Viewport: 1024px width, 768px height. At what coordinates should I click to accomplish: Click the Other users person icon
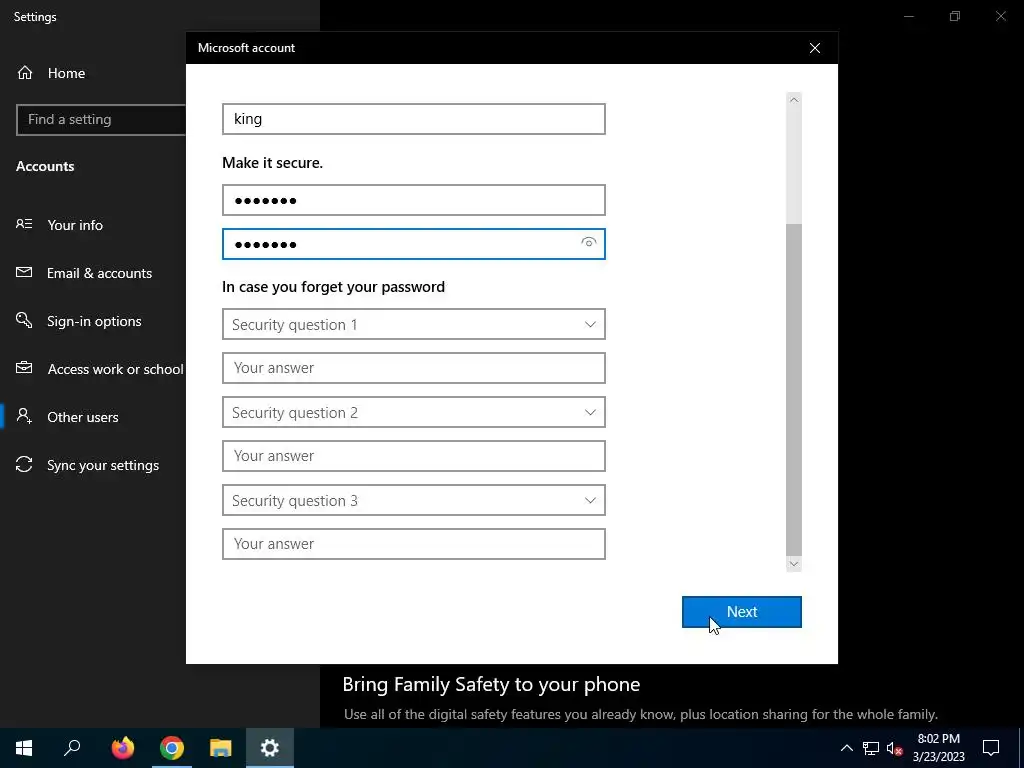24,416
